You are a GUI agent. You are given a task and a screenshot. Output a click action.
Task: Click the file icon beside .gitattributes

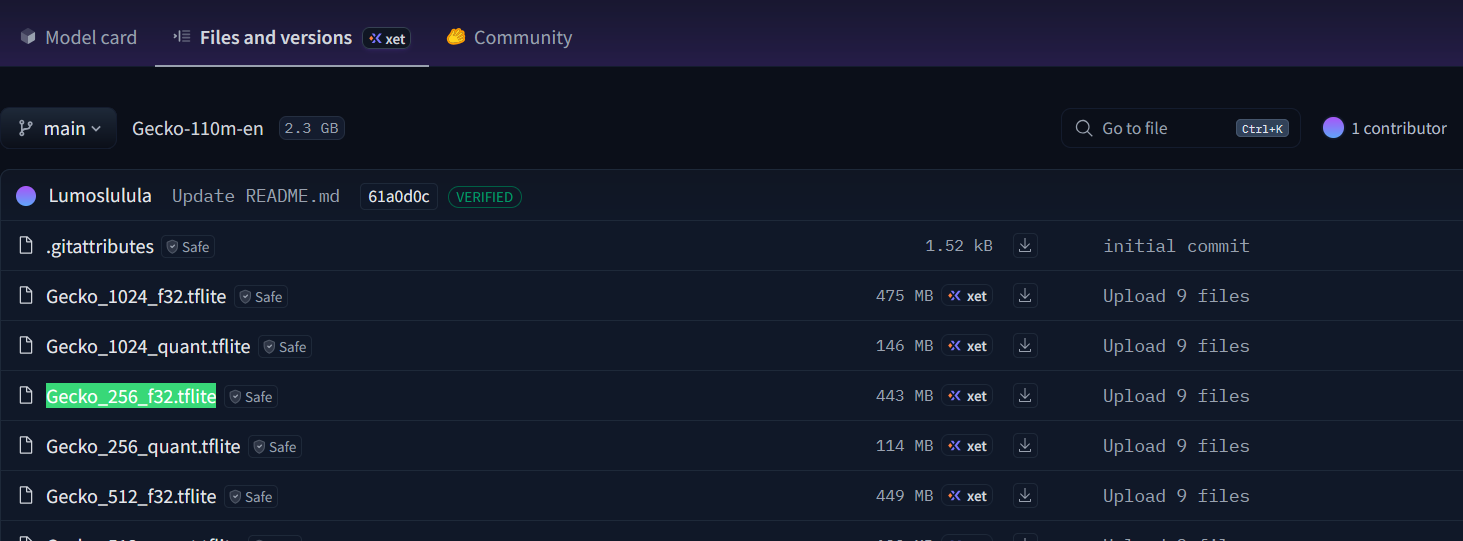tap(27, 246)
